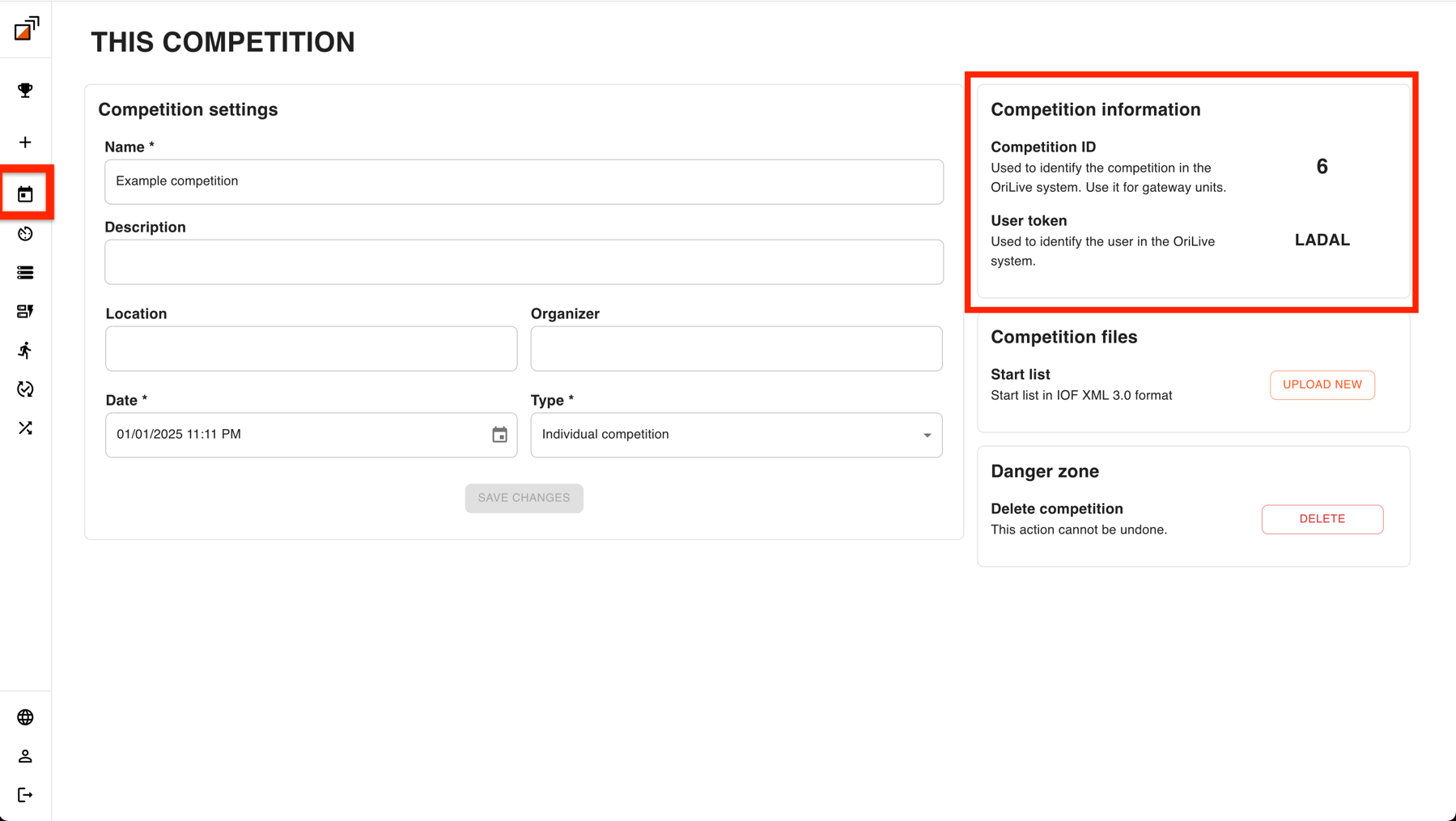The width and height of the screenshot is (1456, 821).
Task: Click the Competition information heading
Action: click(1095, 109)
